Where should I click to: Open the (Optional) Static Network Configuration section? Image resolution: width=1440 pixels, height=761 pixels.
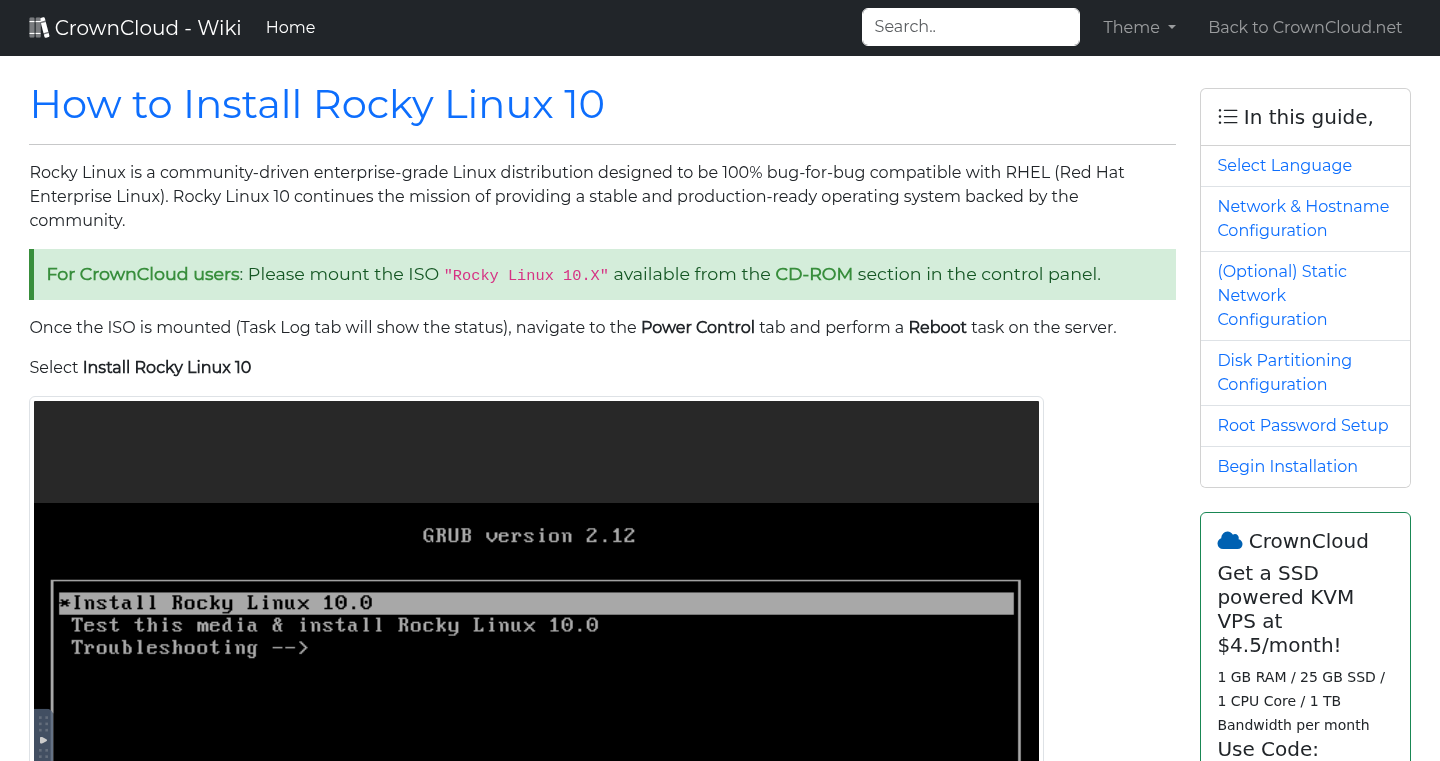[x=1282, y=295]
